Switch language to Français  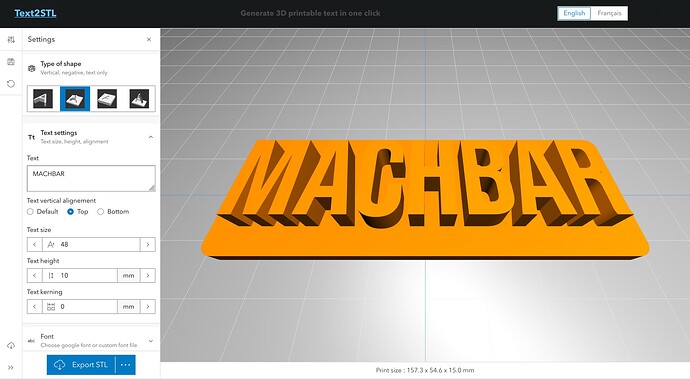coord(609,13)
